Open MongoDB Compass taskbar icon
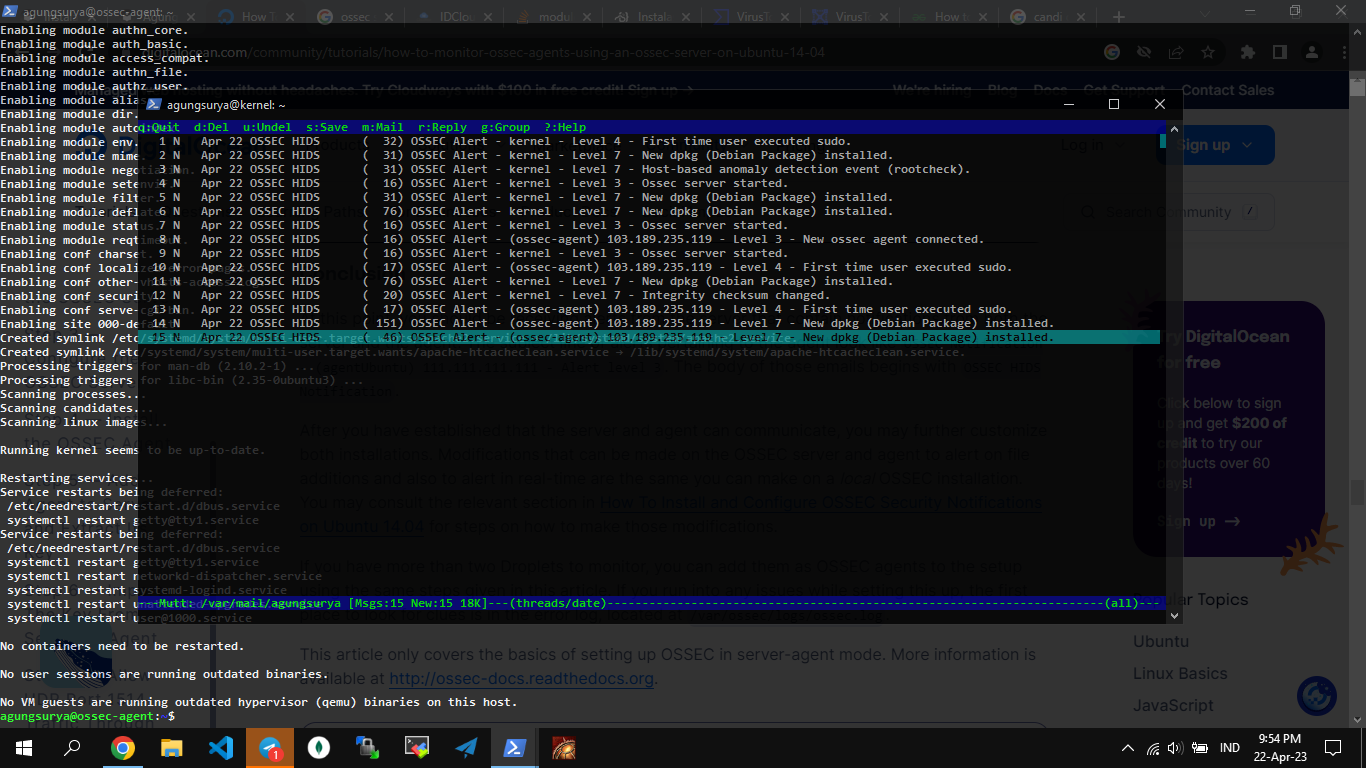The image size is (1366, 768). pos(319,748)
